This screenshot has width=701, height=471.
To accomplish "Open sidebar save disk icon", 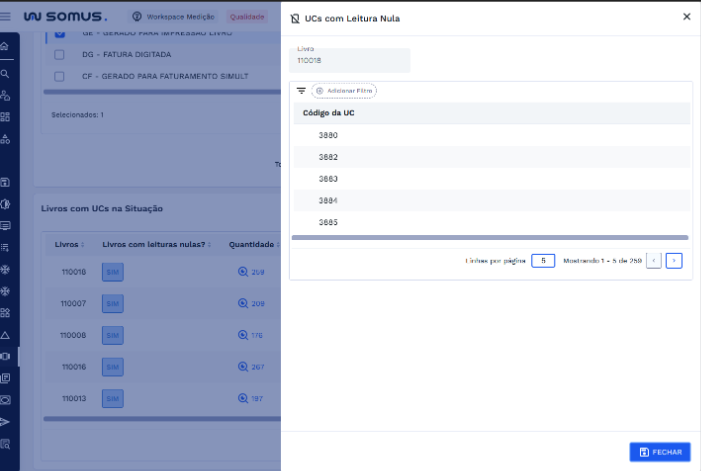I will [x=4, y=182].
